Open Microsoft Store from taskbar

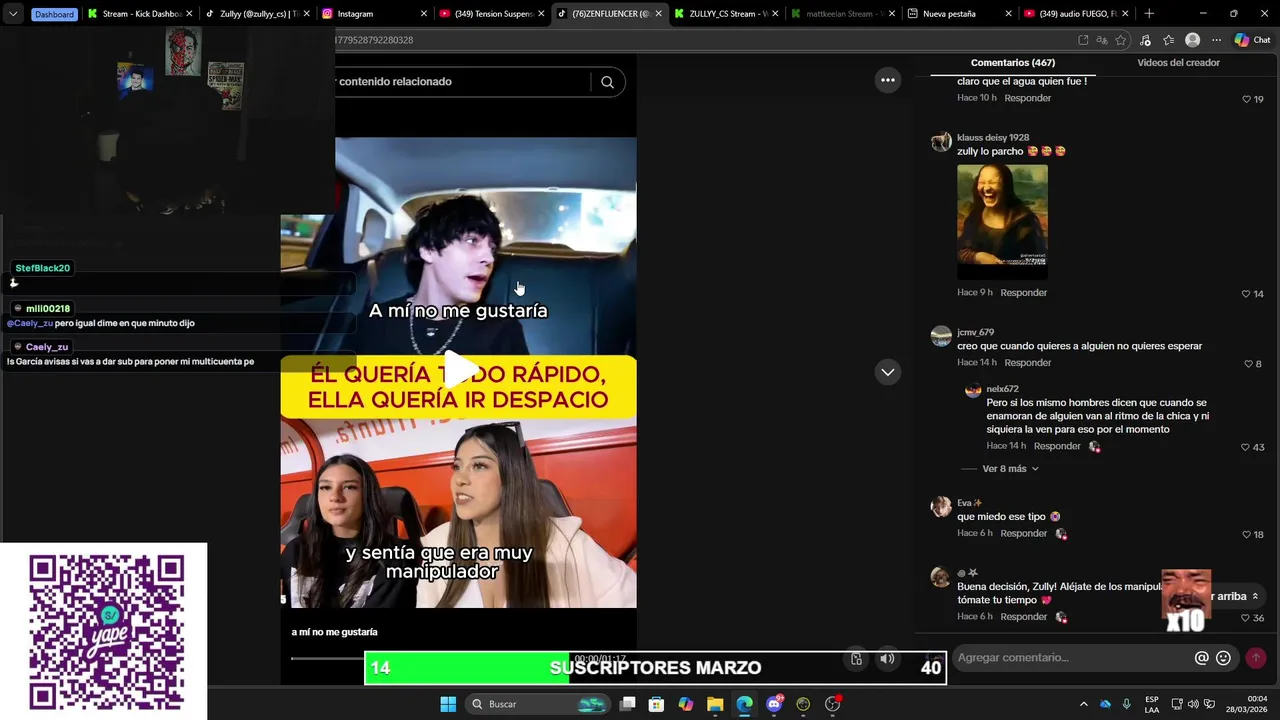(x=657, y=704)
